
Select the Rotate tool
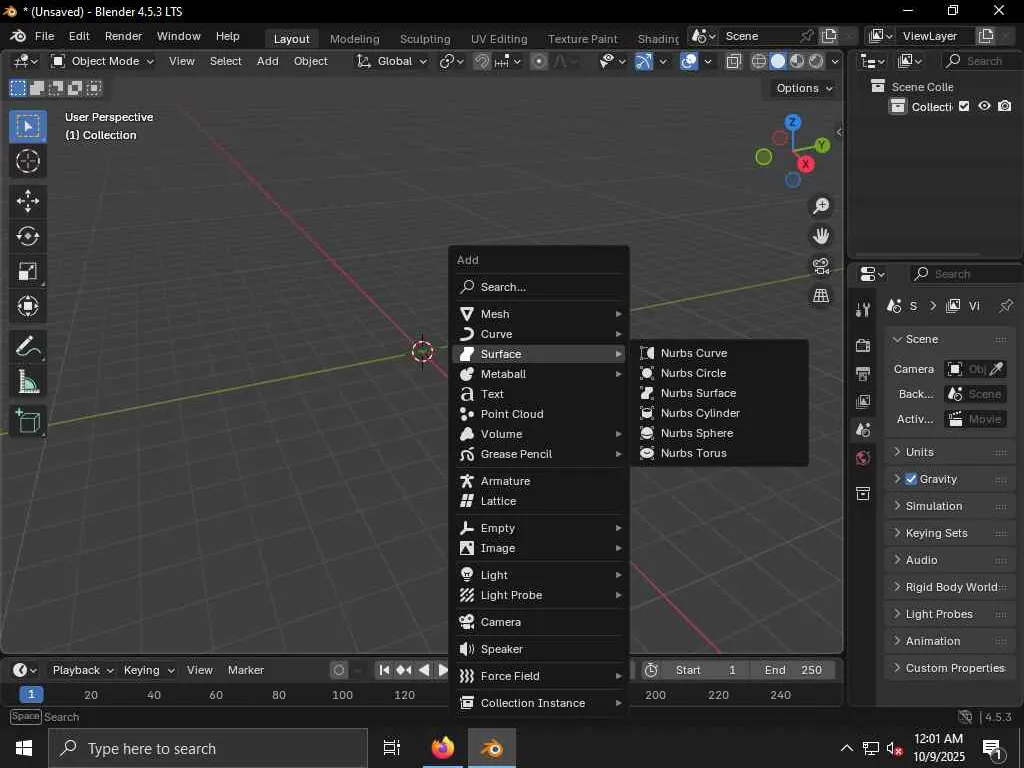tap(27, 236)
